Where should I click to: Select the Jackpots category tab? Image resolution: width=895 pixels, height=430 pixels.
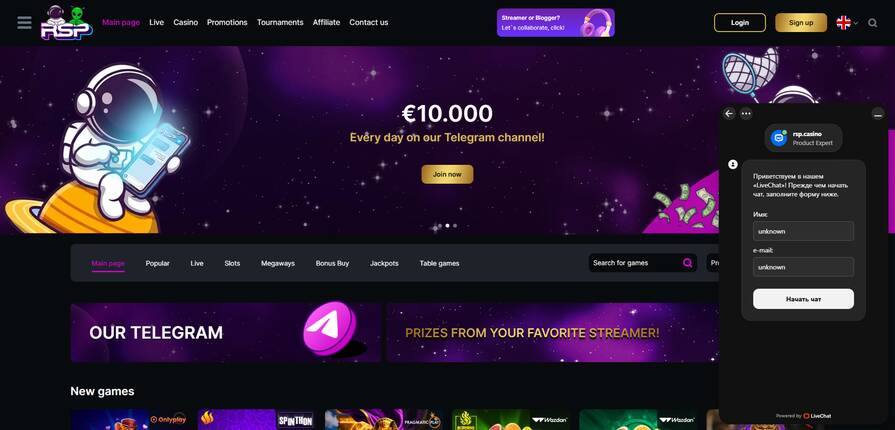(x=384, y=263)
